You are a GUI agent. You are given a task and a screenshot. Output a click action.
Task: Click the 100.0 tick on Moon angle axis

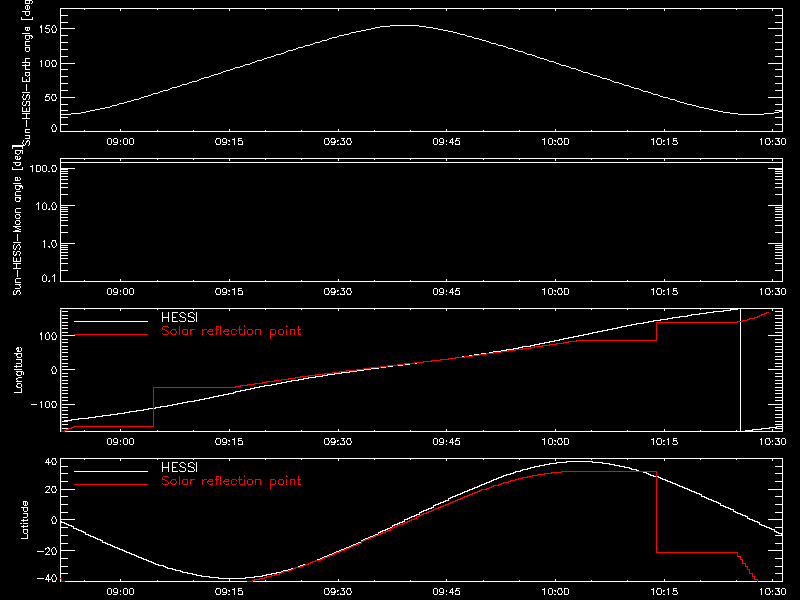pos(43,169)
